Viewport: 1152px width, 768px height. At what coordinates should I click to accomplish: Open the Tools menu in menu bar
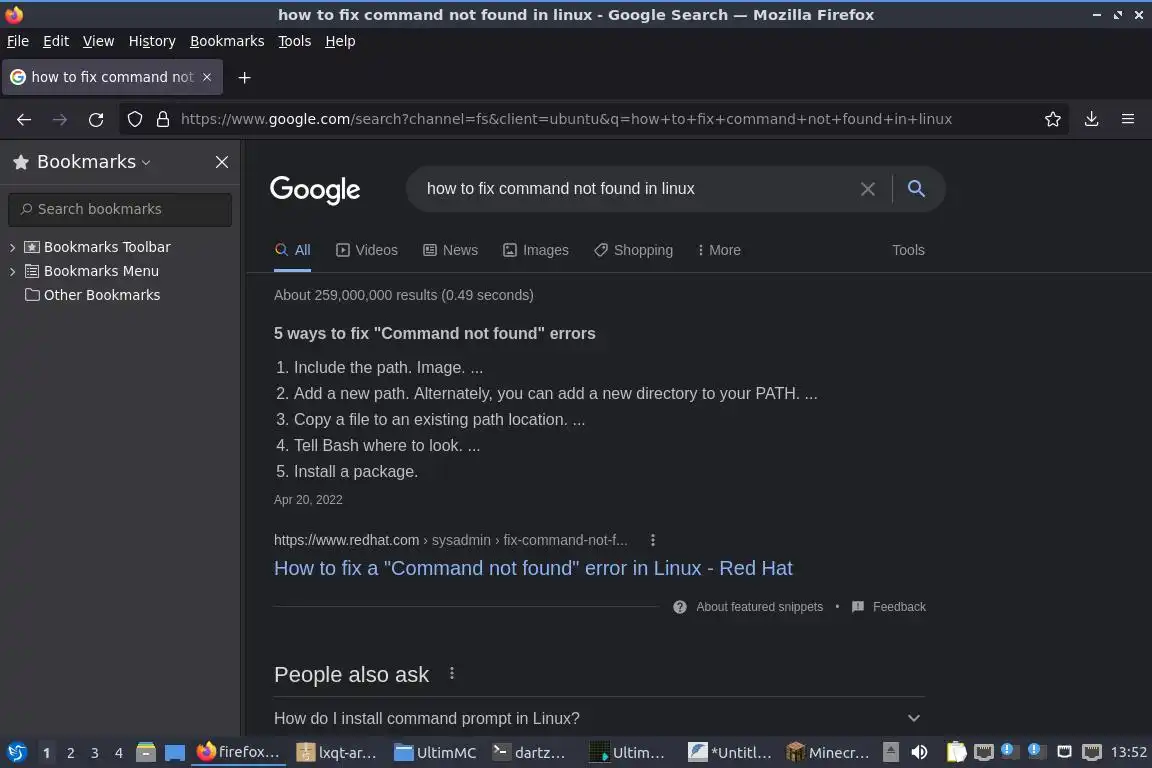[x=295, y=41]
